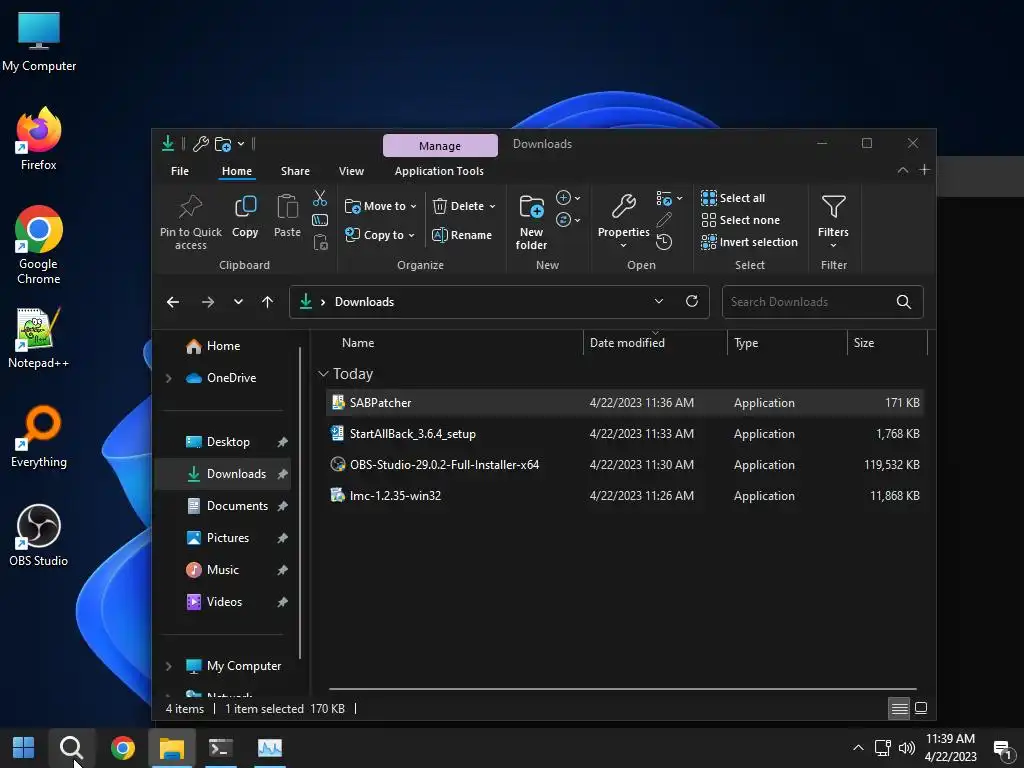This screenshot has width=1024, height=768.
Task: Click Windows Start button on taskbar
Action: pyautogui.click(x=24, y=748)
